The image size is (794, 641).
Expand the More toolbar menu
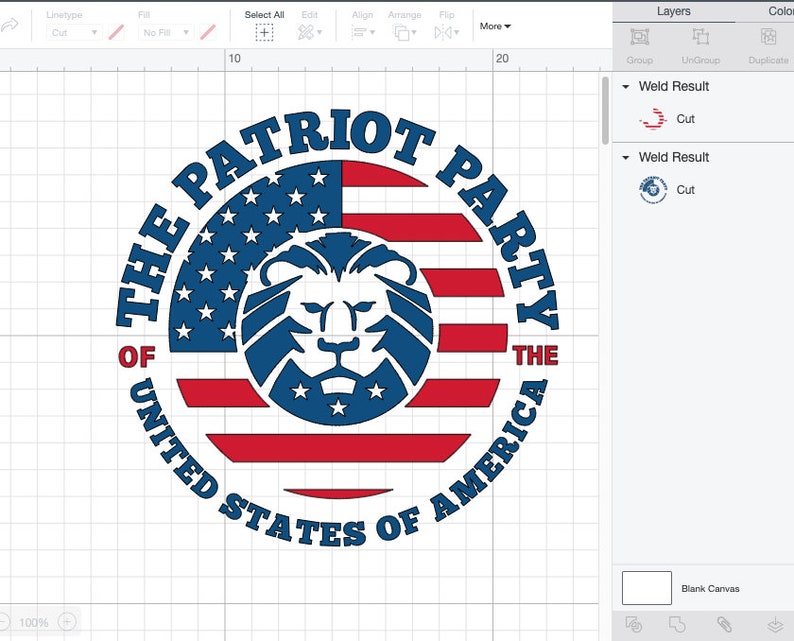point(495,26)
